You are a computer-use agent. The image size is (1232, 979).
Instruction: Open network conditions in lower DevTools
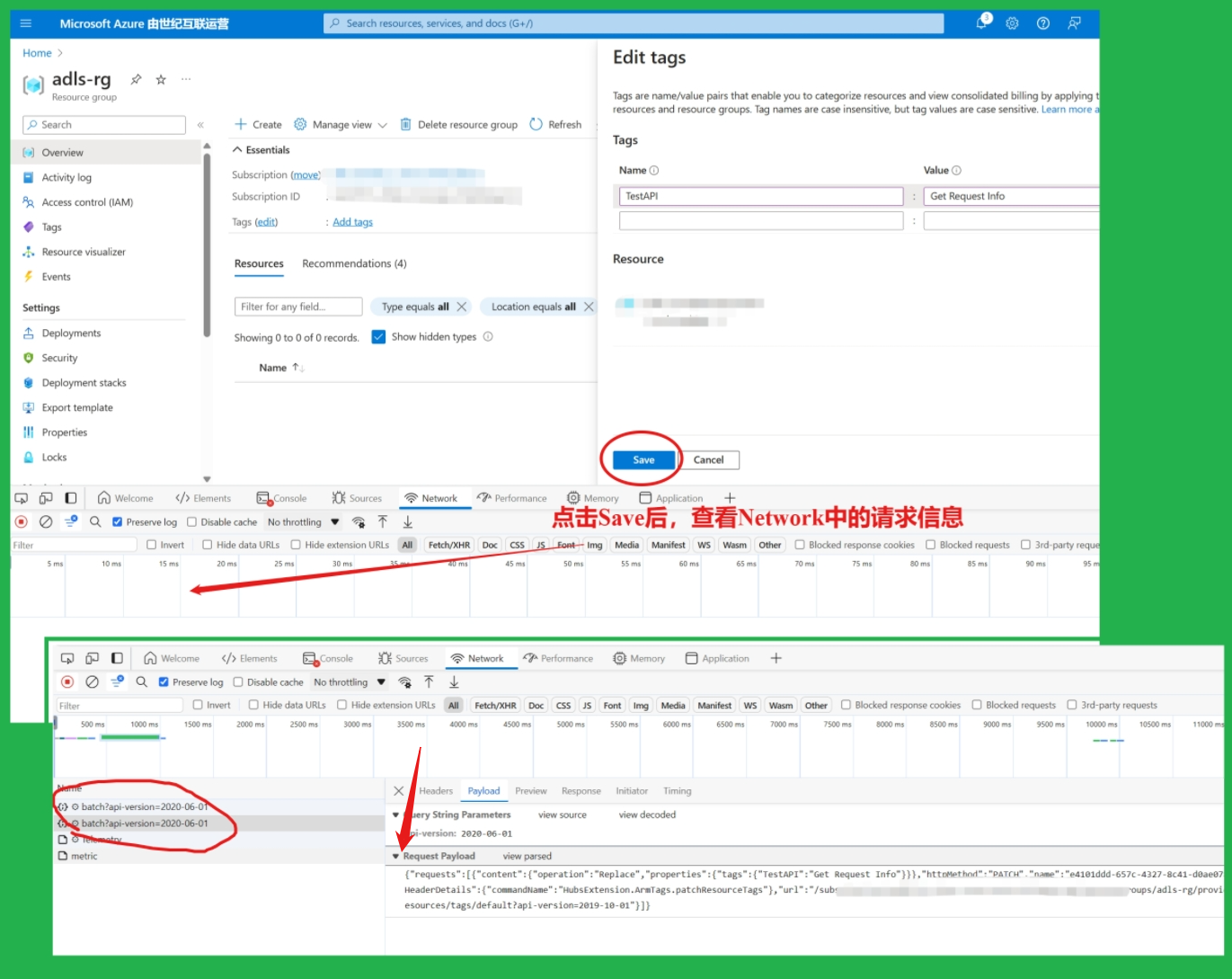[x=404, y=681]
